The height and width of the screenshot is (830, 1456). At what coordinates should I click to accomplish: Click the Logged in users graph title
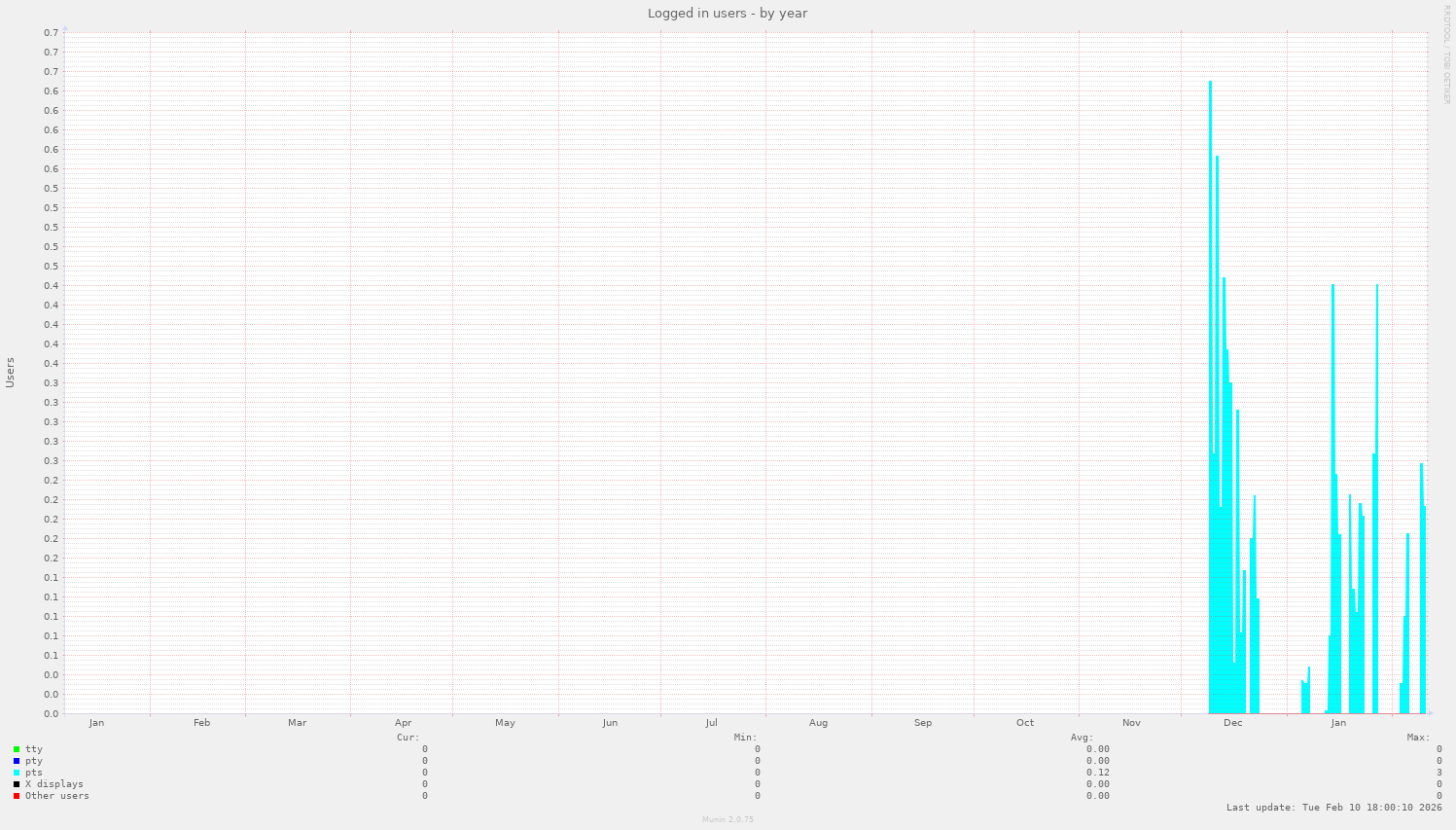727,13
